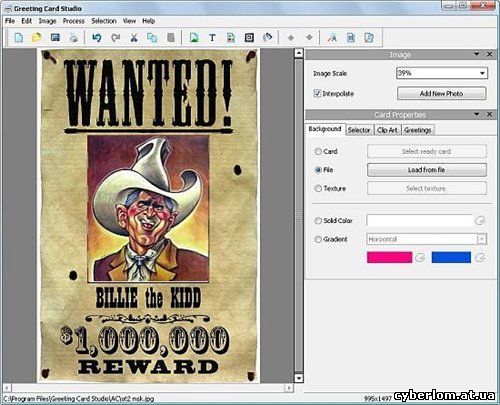This screenshot has width=500, height=405.
Task: Click the white solid color field
Action: coord(420,221)
